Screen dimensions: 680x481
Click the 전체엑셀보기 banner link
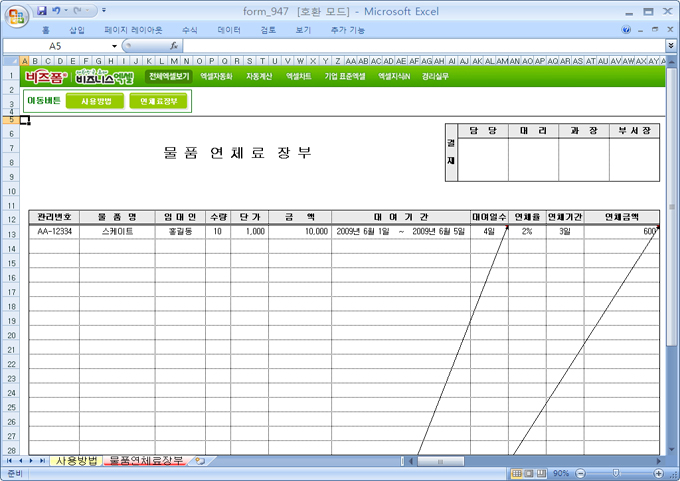tap(169, 76)
